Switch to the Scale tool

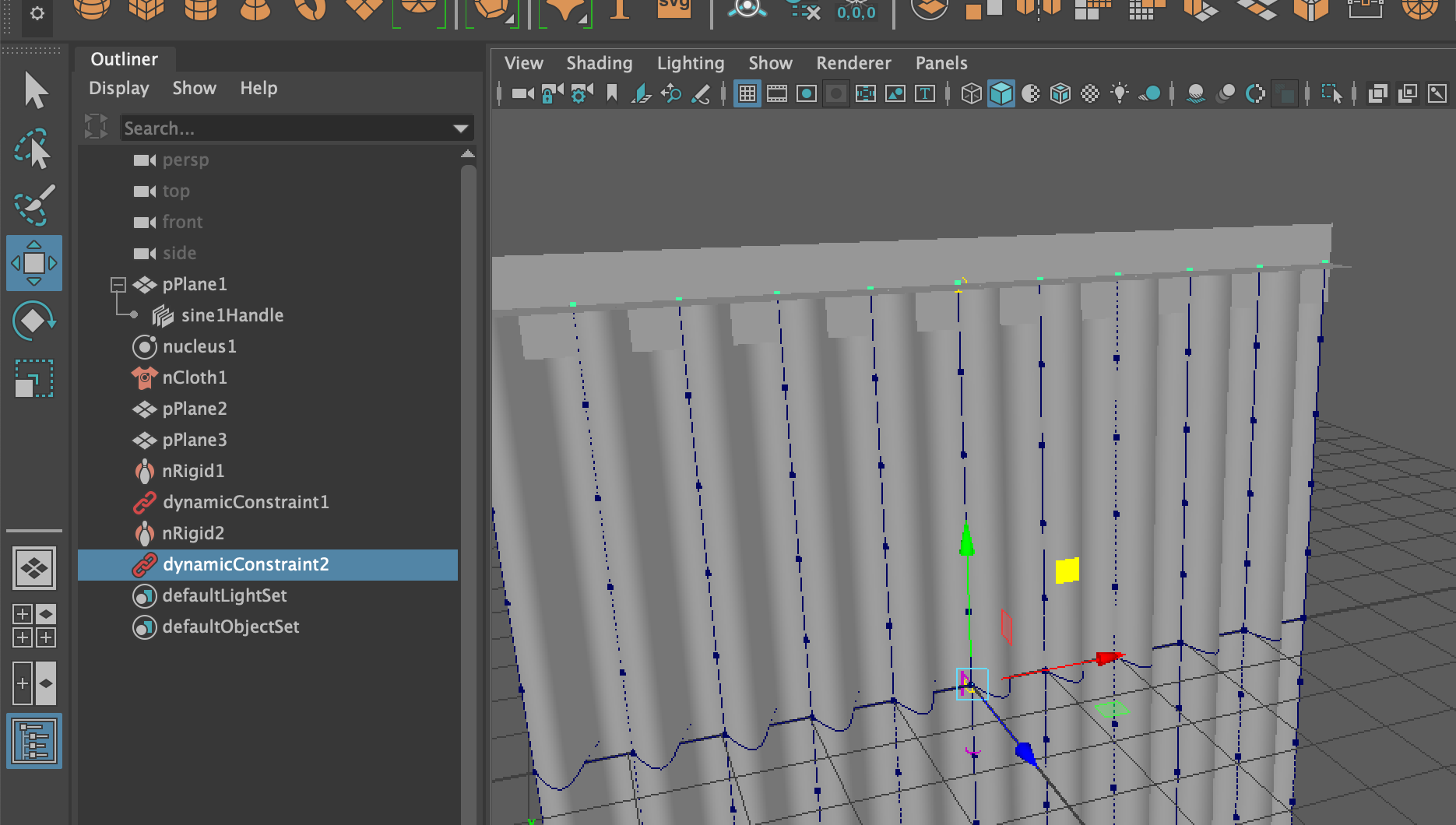(x=34, y=378)
